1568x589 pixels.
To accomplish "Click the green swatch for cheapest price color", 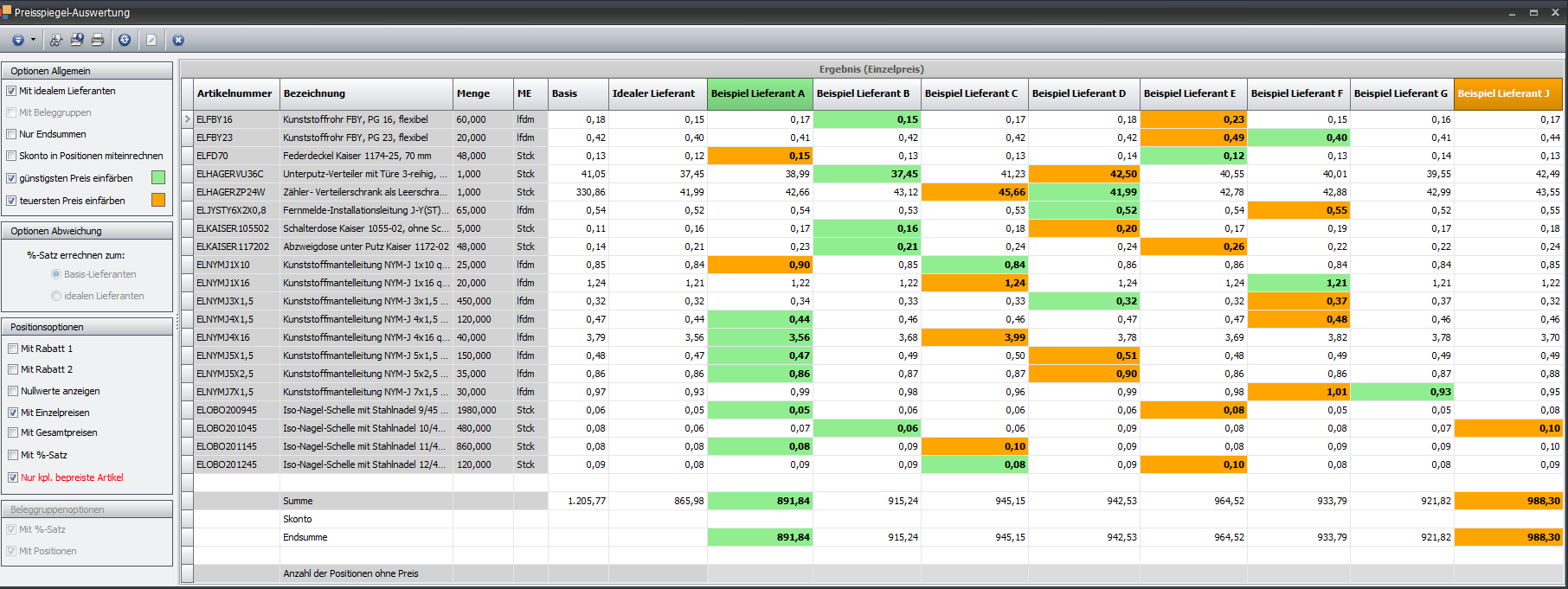I will click(158, 177).
